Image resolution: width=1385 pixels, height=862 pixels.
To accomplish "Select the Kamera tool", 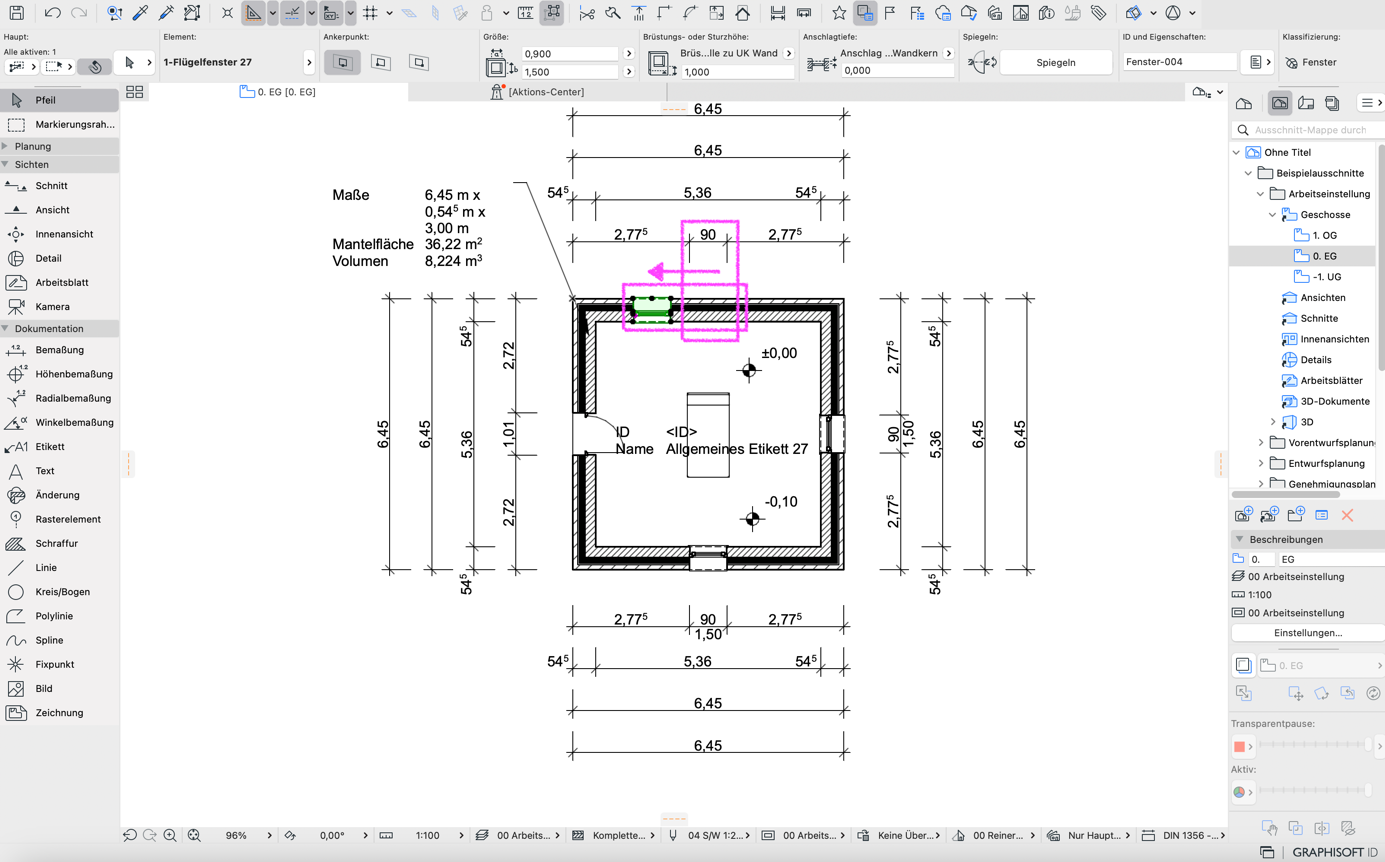I will coord(59,307).
